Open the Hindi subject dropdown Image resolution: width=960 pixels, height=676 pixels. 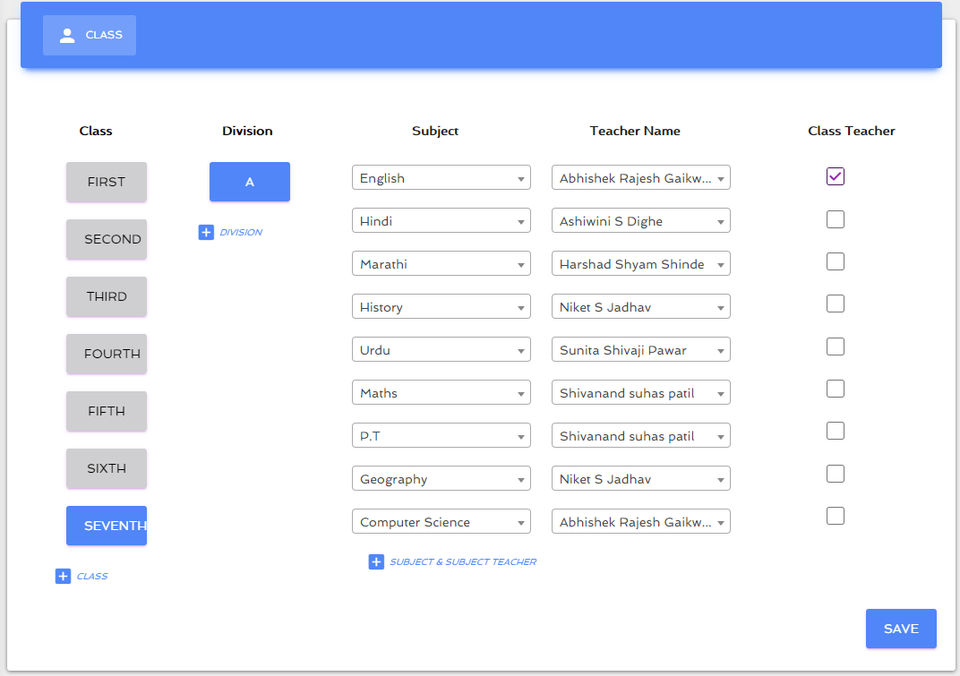(x=441, y=220)
